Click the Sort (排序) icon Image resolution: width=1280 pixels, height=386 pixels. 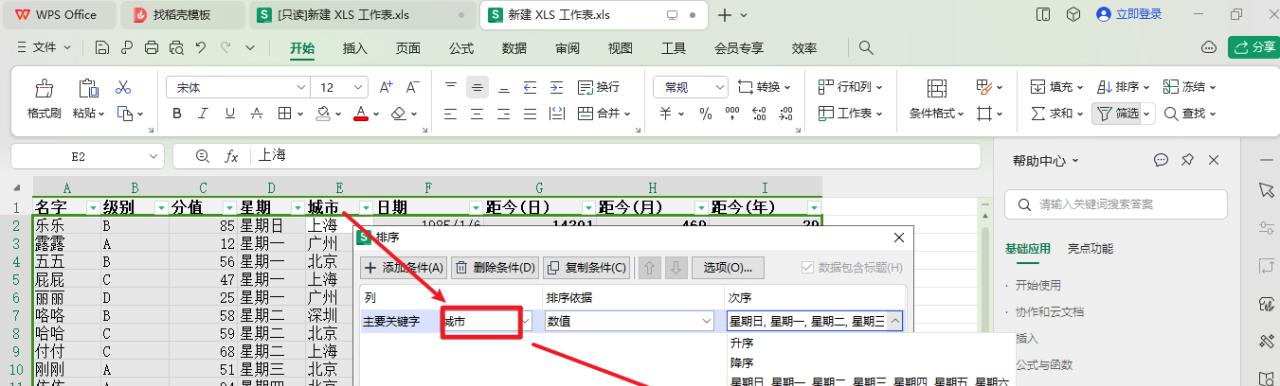coord(1105,88)
